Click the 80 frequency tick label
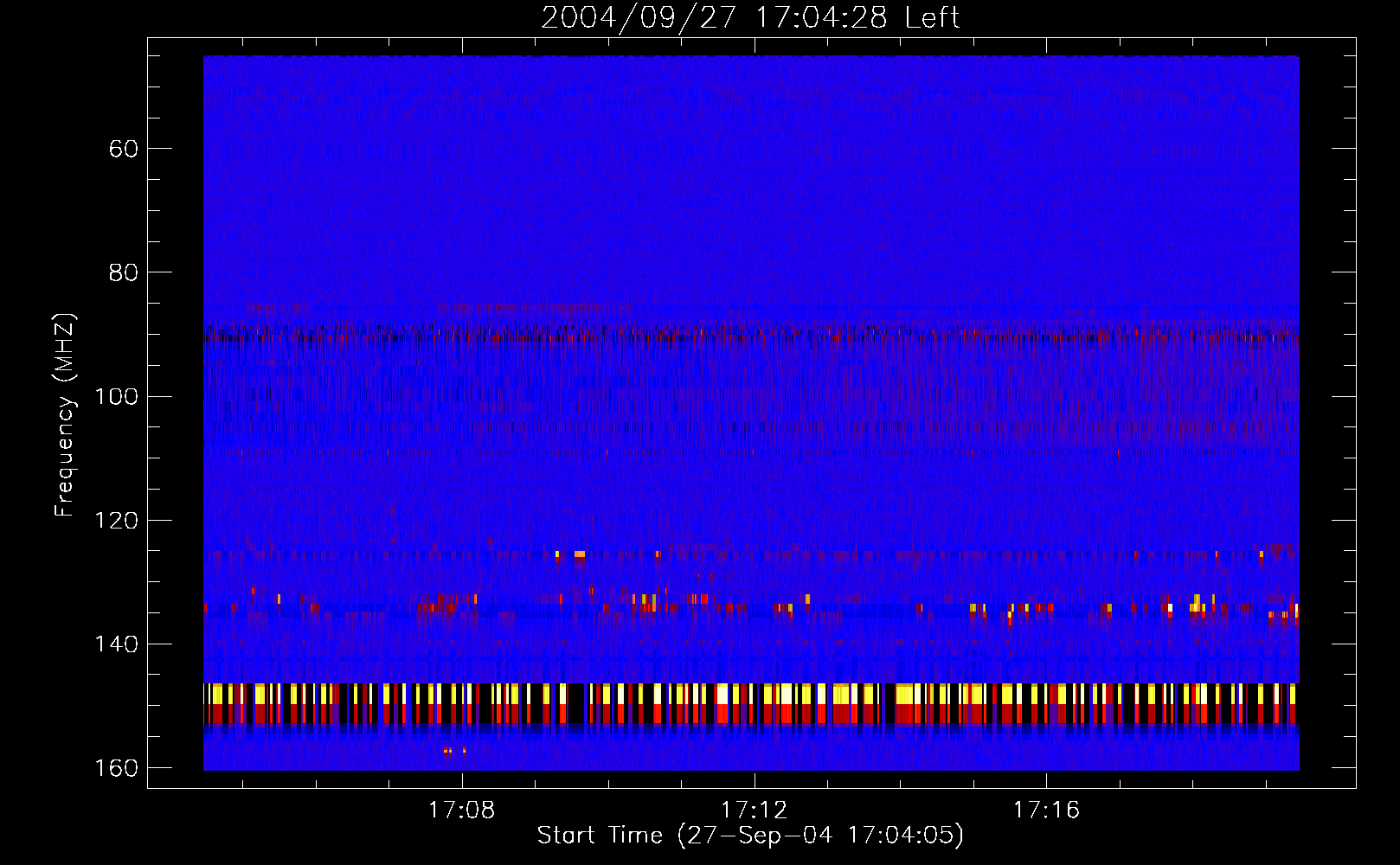This screenshot has width=1400, height=865. 124,272
